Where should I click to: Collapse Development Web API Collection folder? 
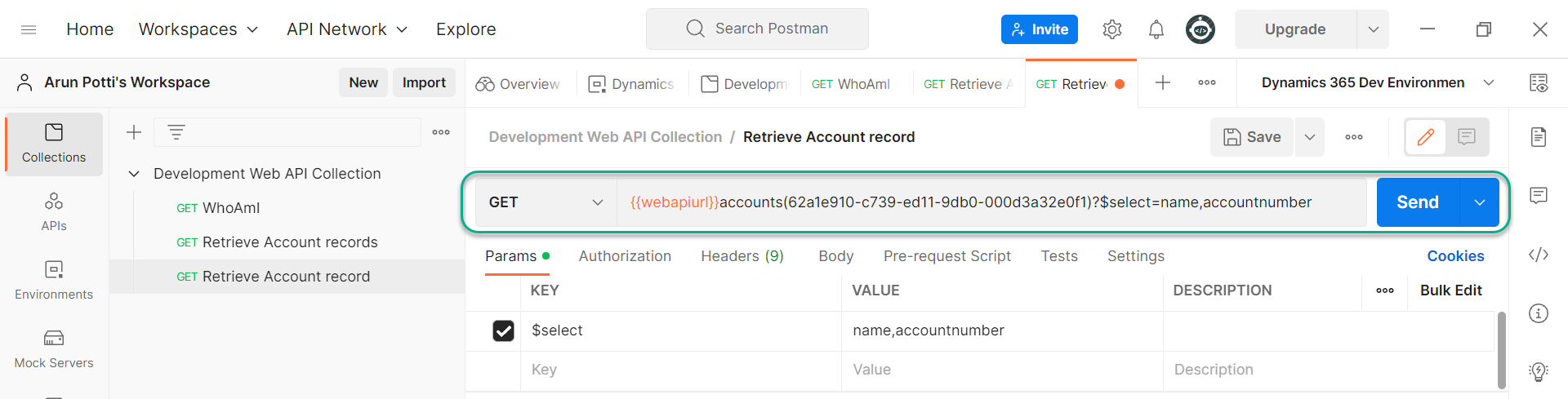(x=134, y=174)
